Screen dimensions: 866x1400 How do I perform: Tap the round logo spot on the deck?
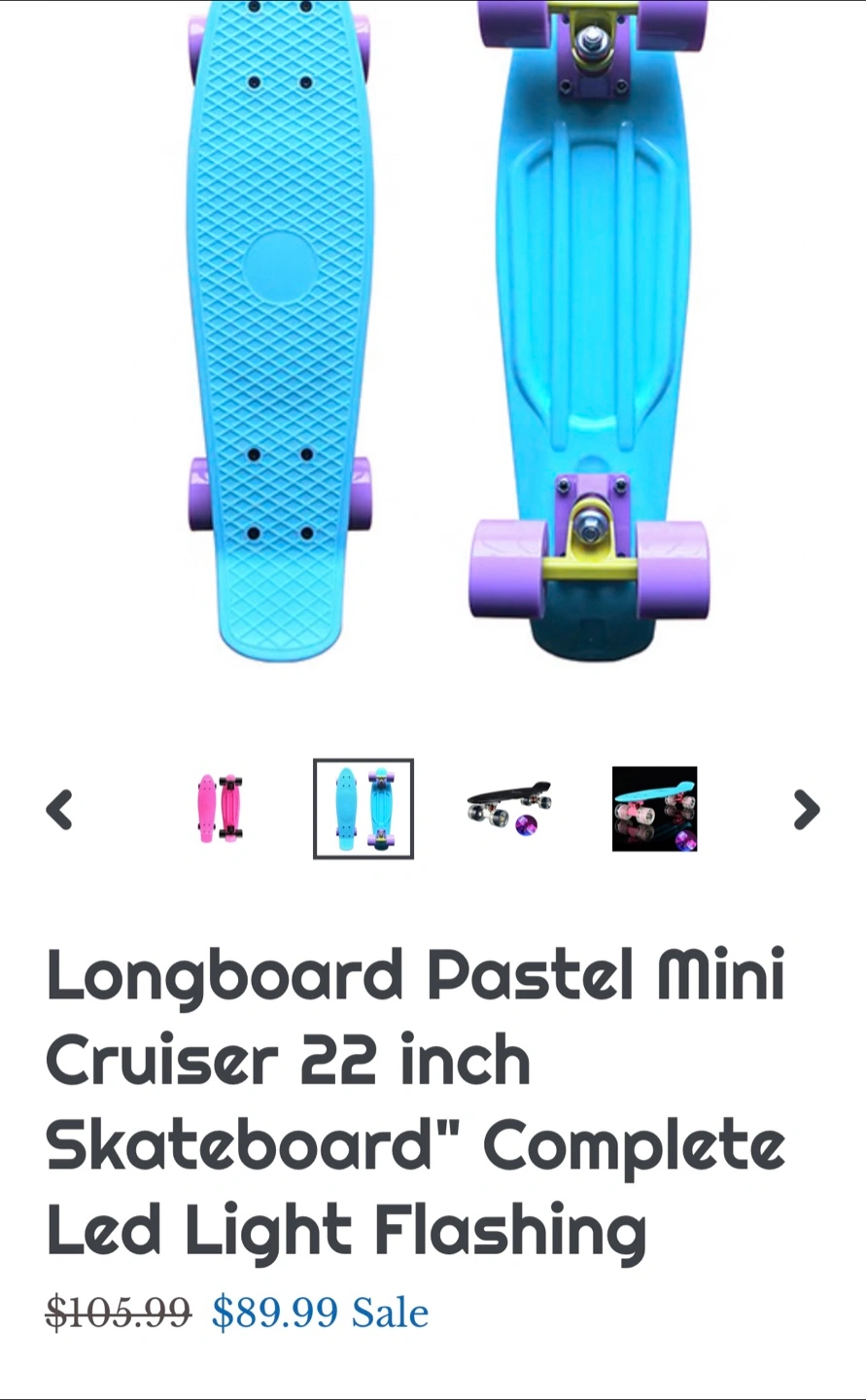280,265
